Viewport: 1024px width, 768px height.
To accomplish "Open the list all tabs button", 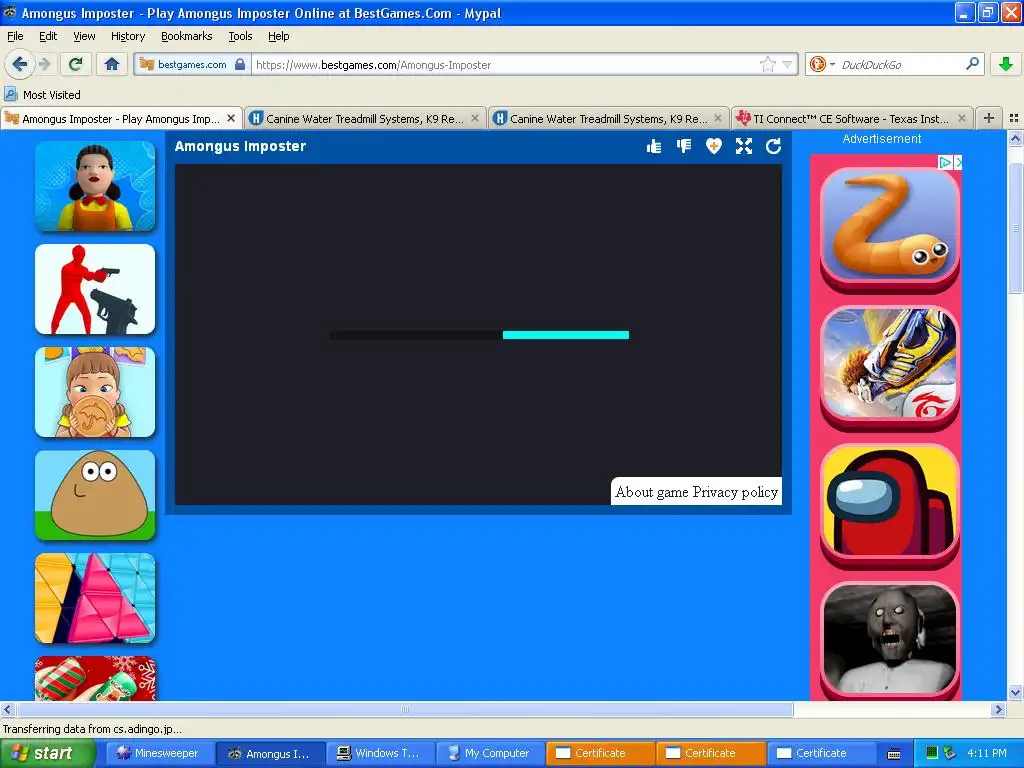I will (1014, 118).
